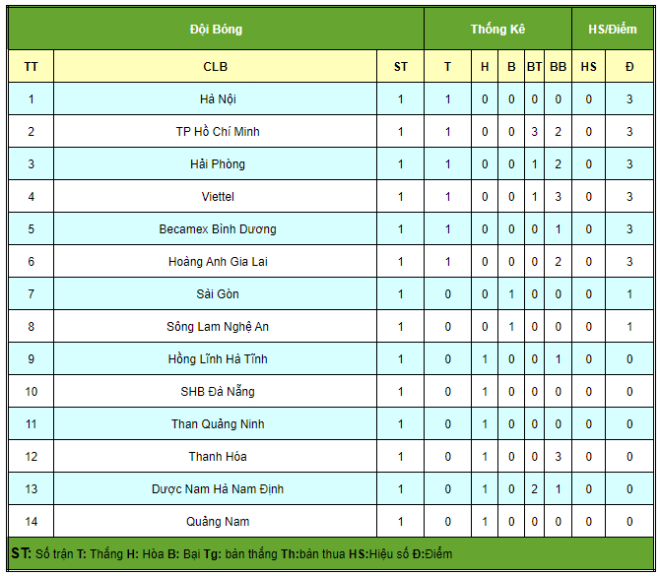Open the TP Hồ Chí Minh club

point(217,131)
